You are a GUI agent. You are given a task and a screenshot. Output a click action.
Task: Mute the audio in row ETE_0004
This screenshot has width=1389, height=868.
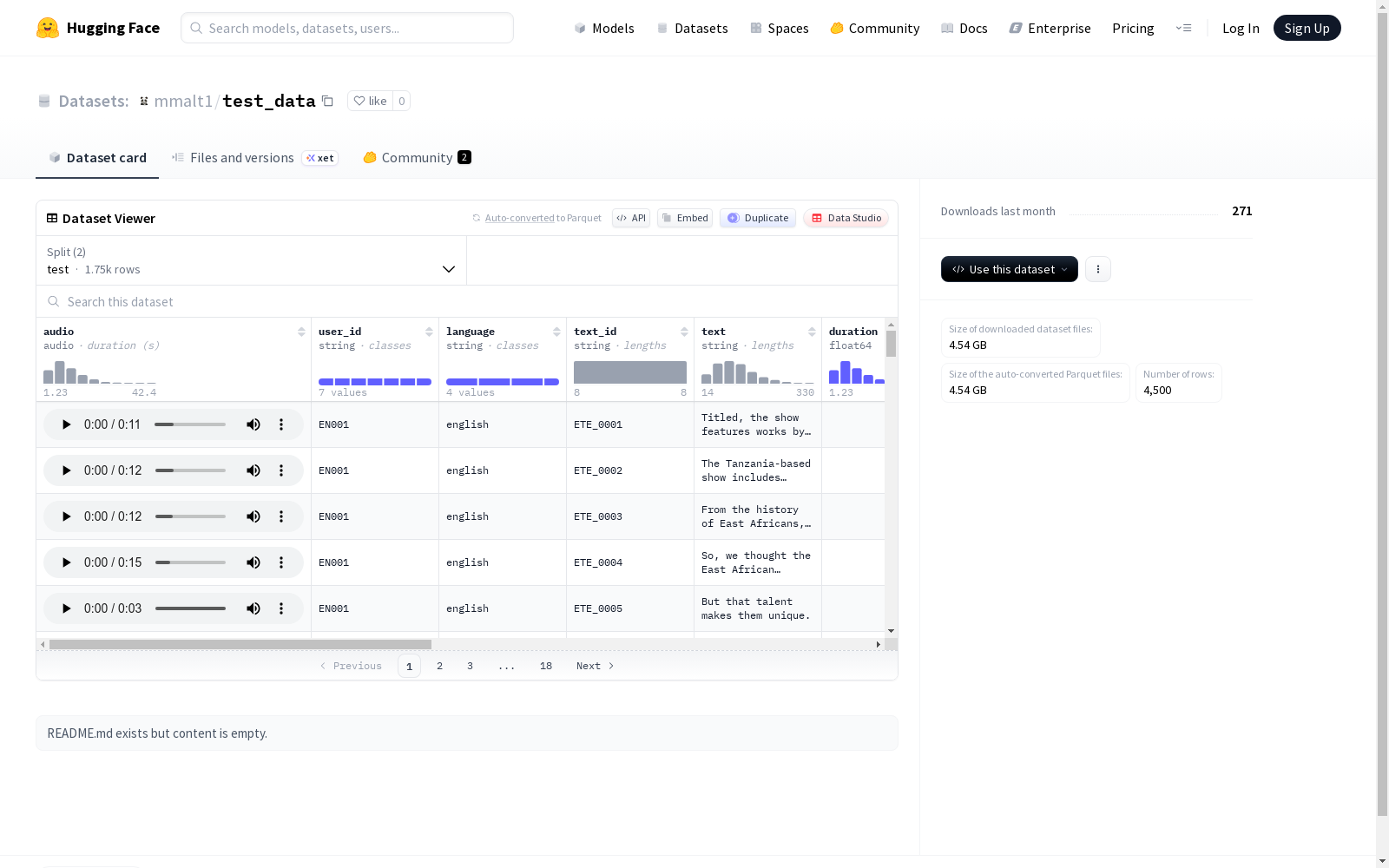253,562
